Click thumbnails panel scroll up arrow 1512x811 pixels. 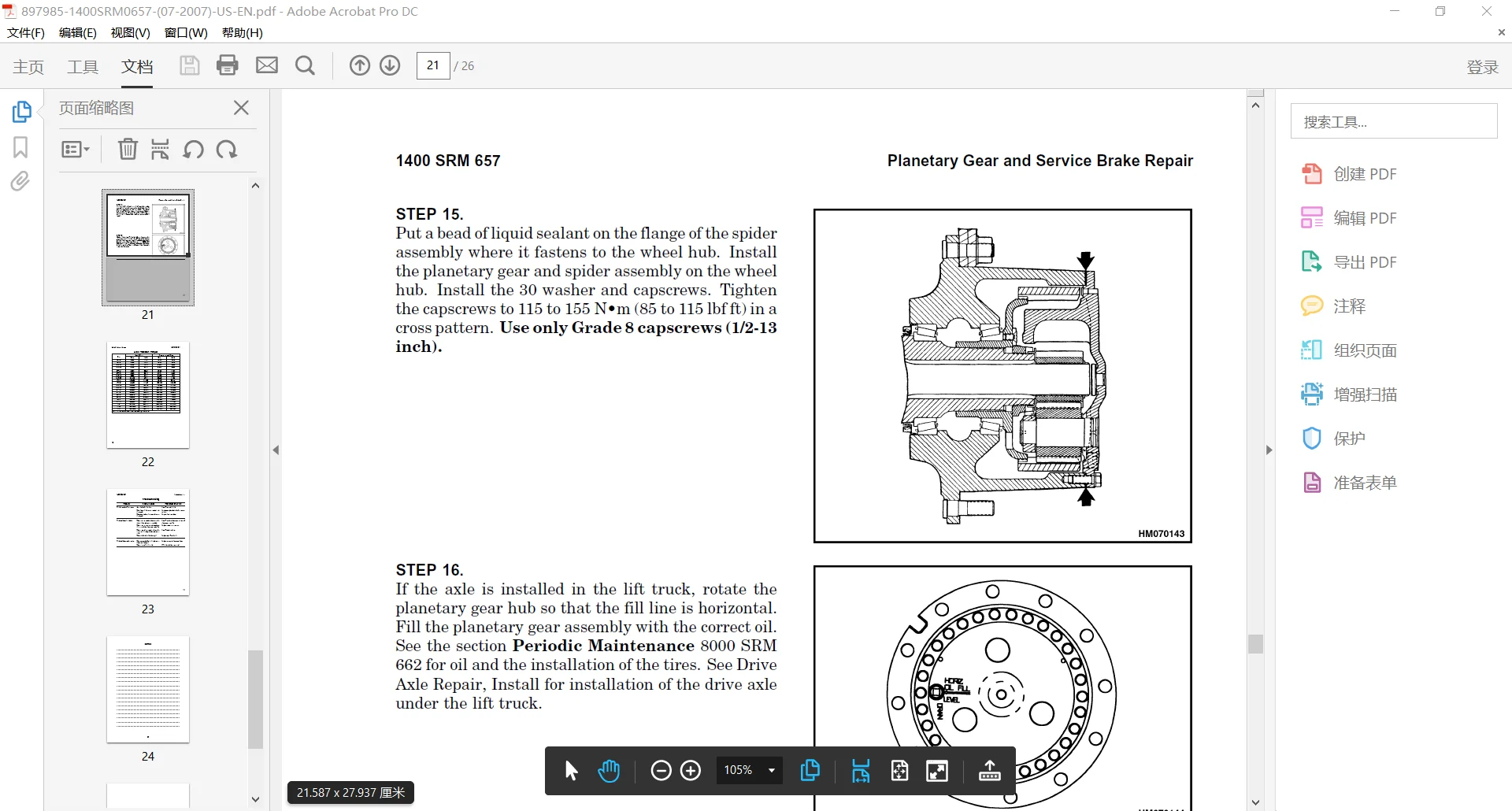255,186
